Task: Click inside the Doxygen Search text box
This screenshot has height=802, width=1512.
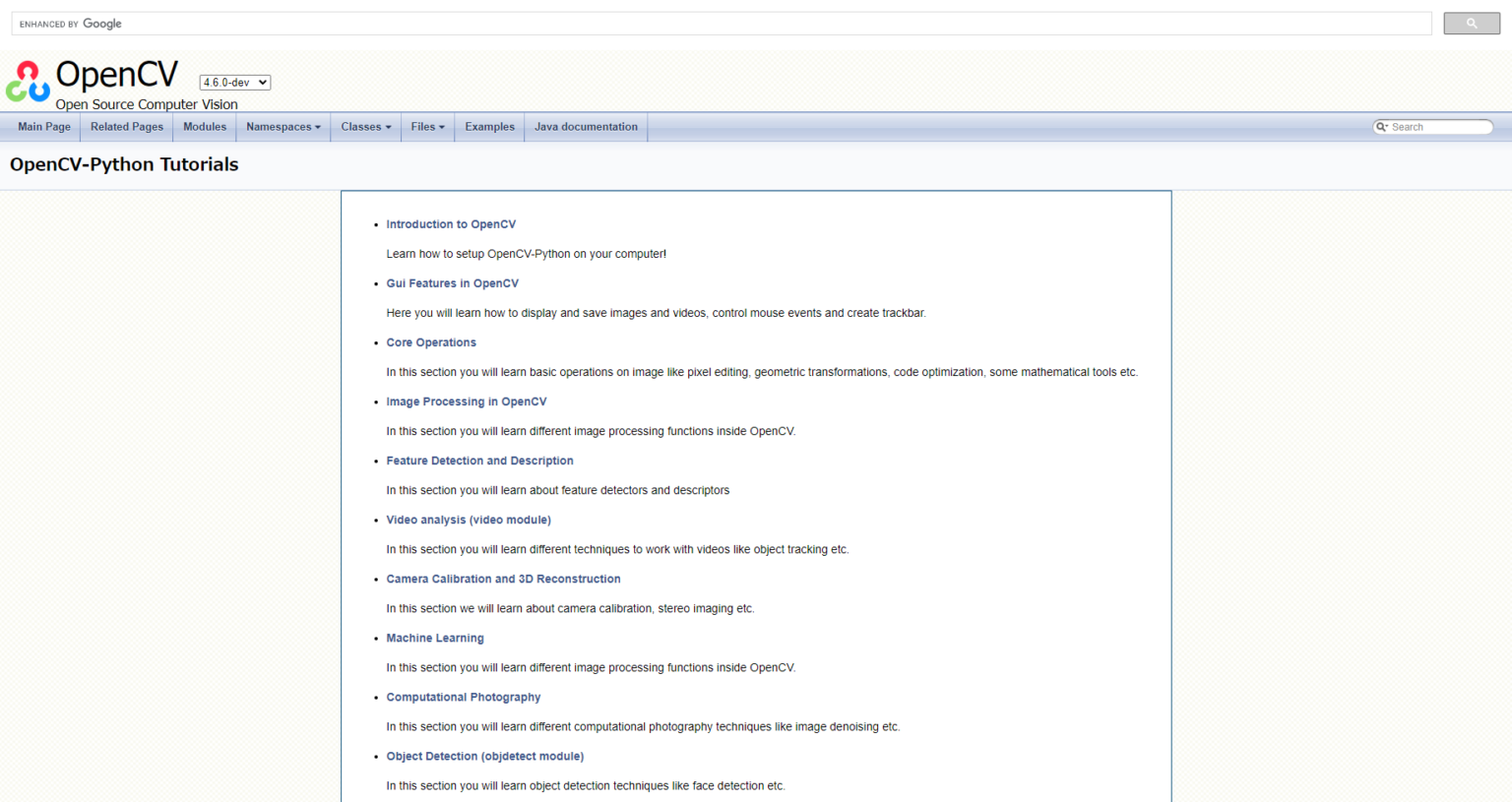Action: point(1437,127)
